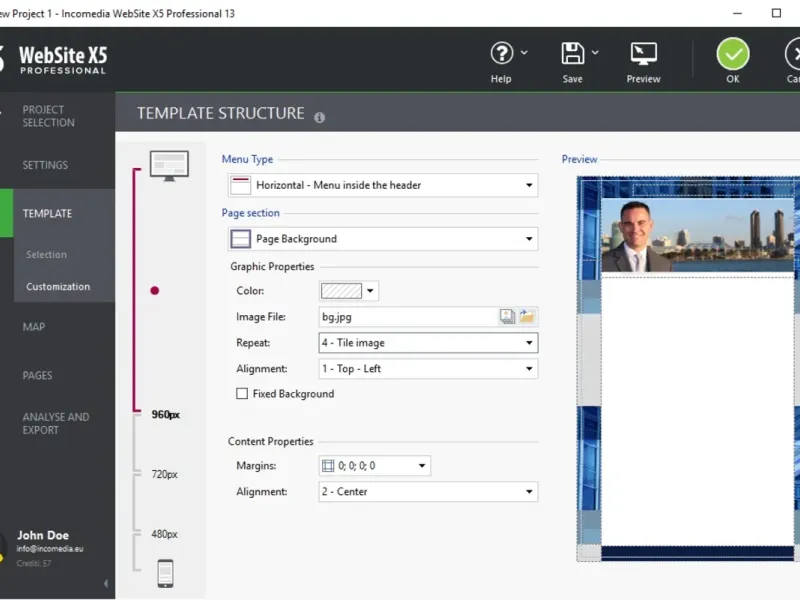Open the online image library icon

coord(507,316)
